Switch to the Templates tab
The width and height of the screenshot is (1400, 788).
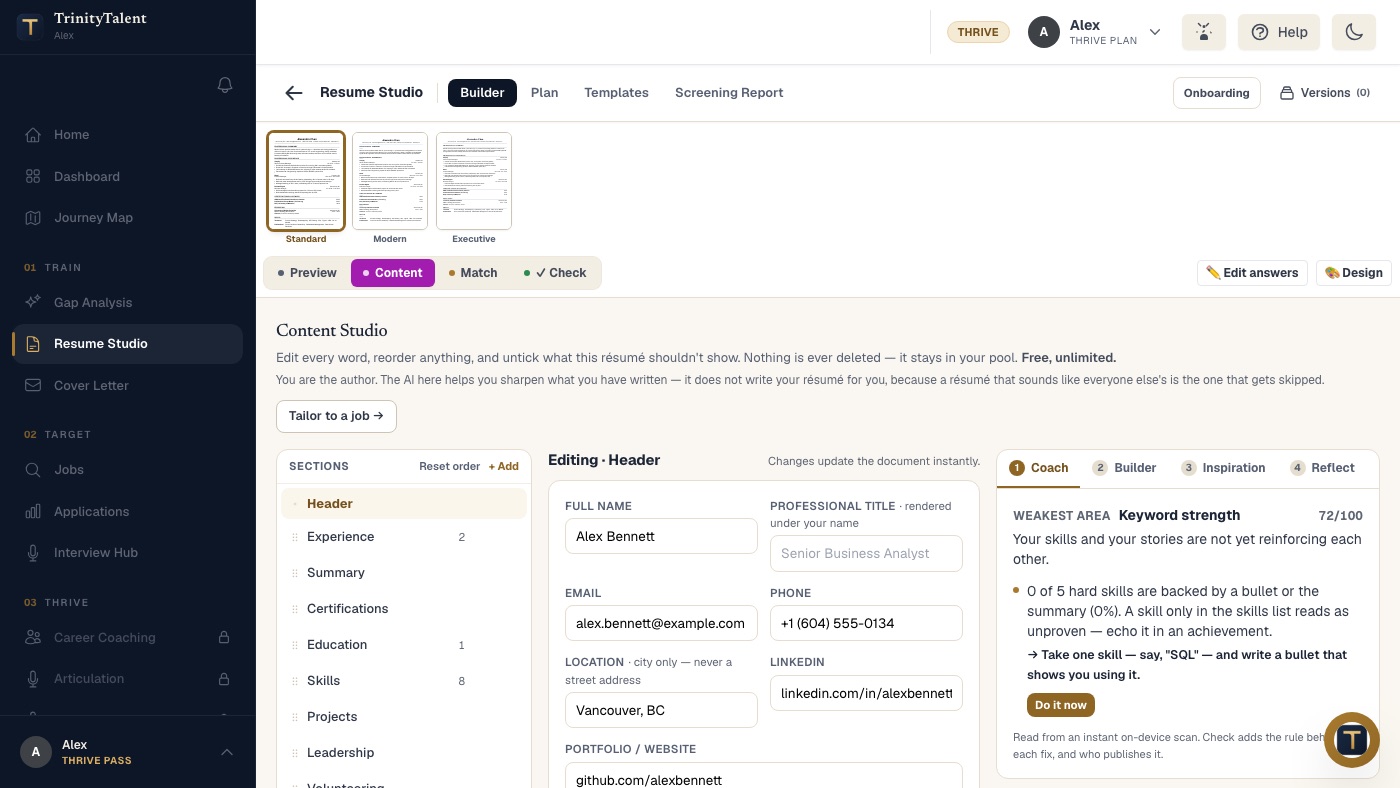click(617, 93)
